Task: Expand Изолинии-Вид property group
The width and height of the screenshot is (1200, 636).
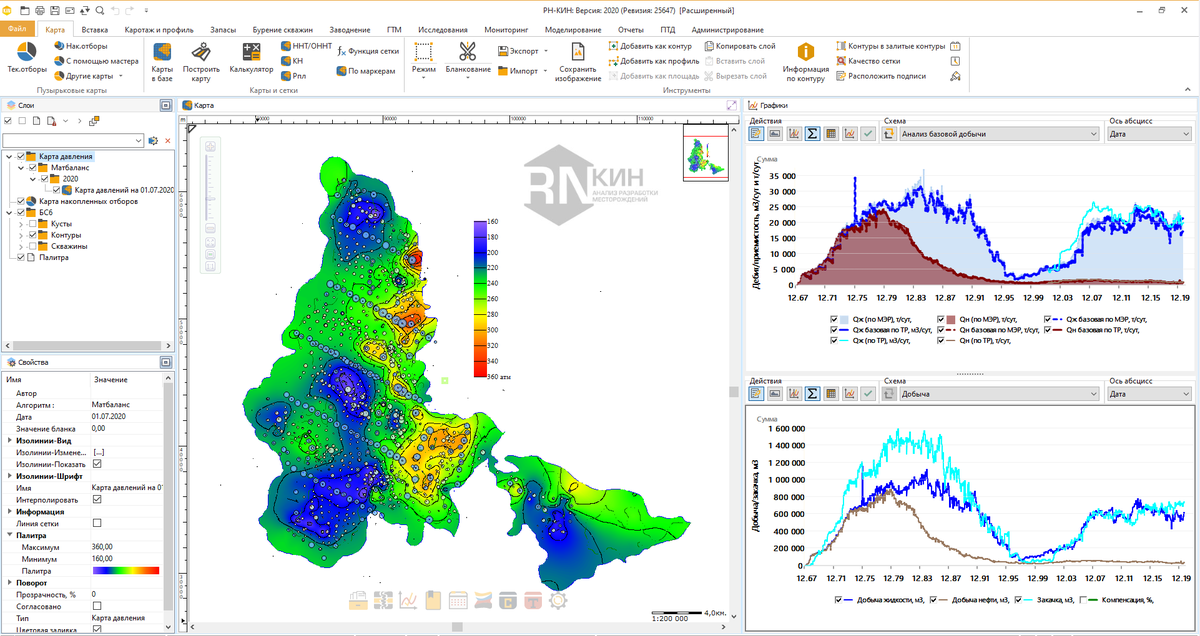Action: coord(10,440)
